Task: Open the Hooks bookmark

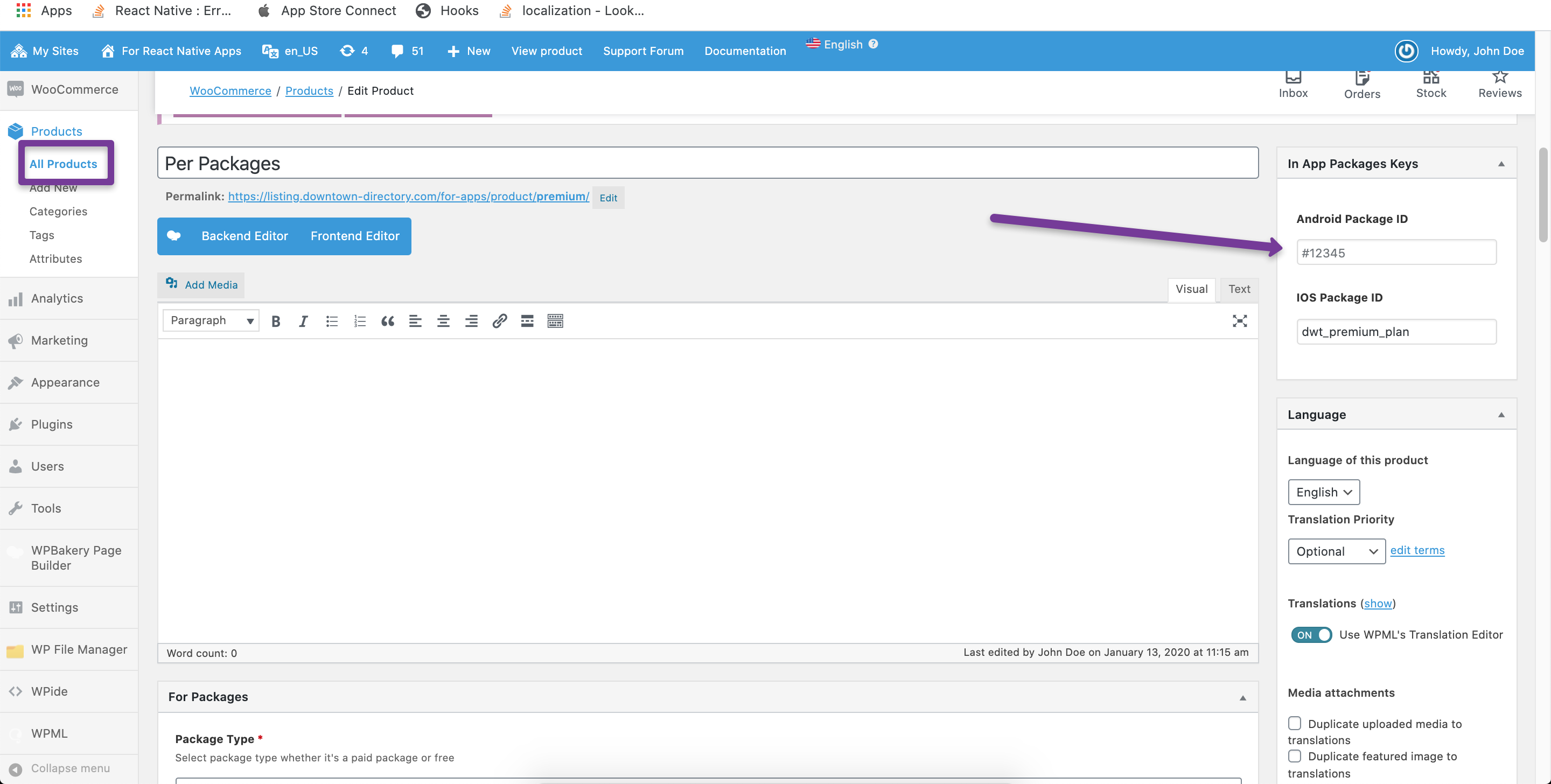Action: (448, 11)
